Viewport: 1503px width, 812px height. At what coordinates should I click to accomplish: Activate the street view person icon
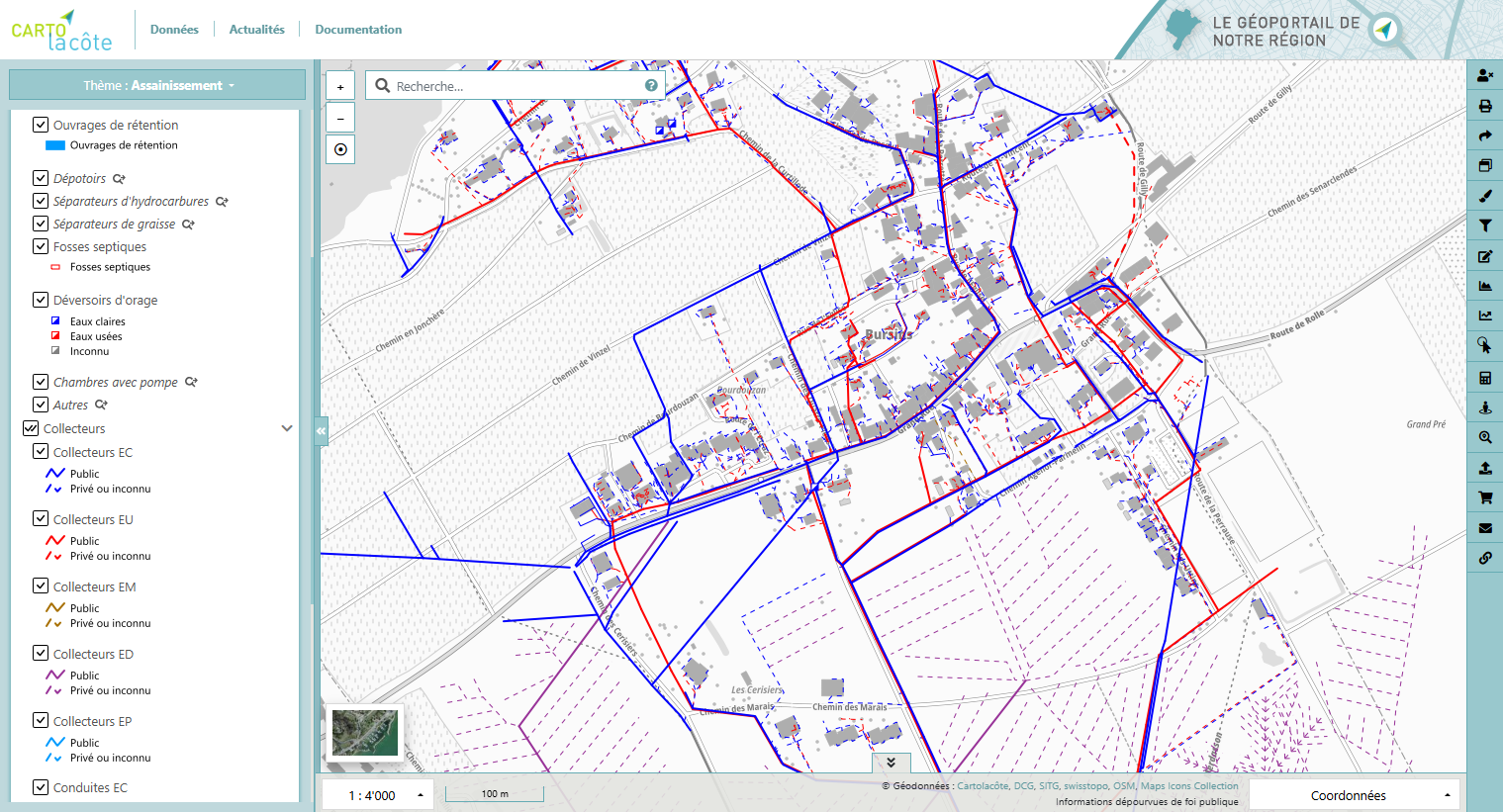pos(1485,407)
